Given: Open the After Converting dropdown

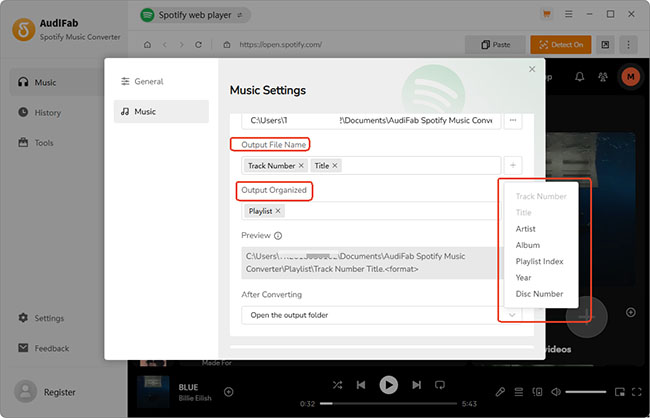Looking at the screenshot, I should point(381,315).
